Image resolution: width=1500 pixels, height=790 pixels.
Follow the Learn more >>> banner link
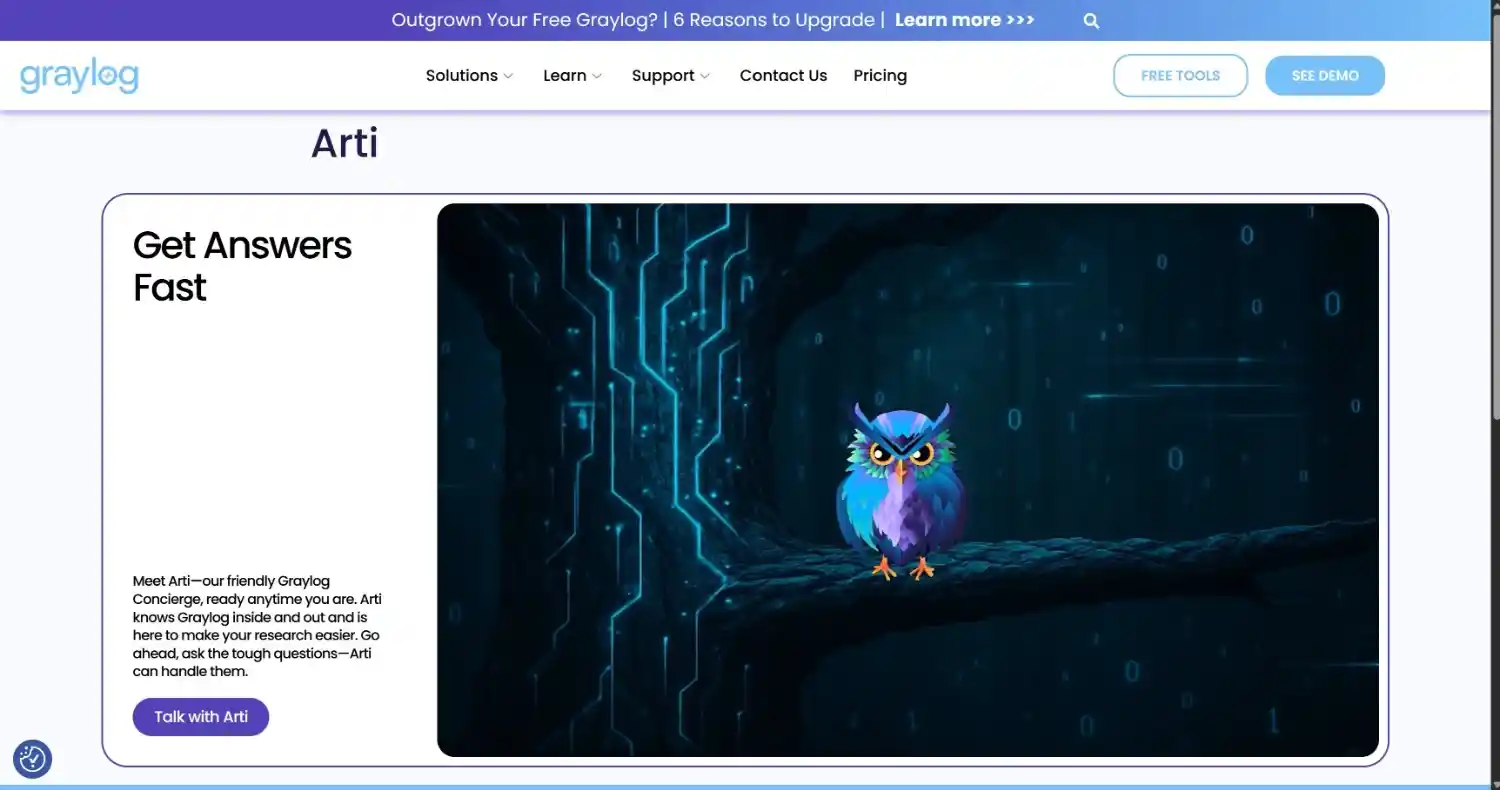click(x=964, y=20)
